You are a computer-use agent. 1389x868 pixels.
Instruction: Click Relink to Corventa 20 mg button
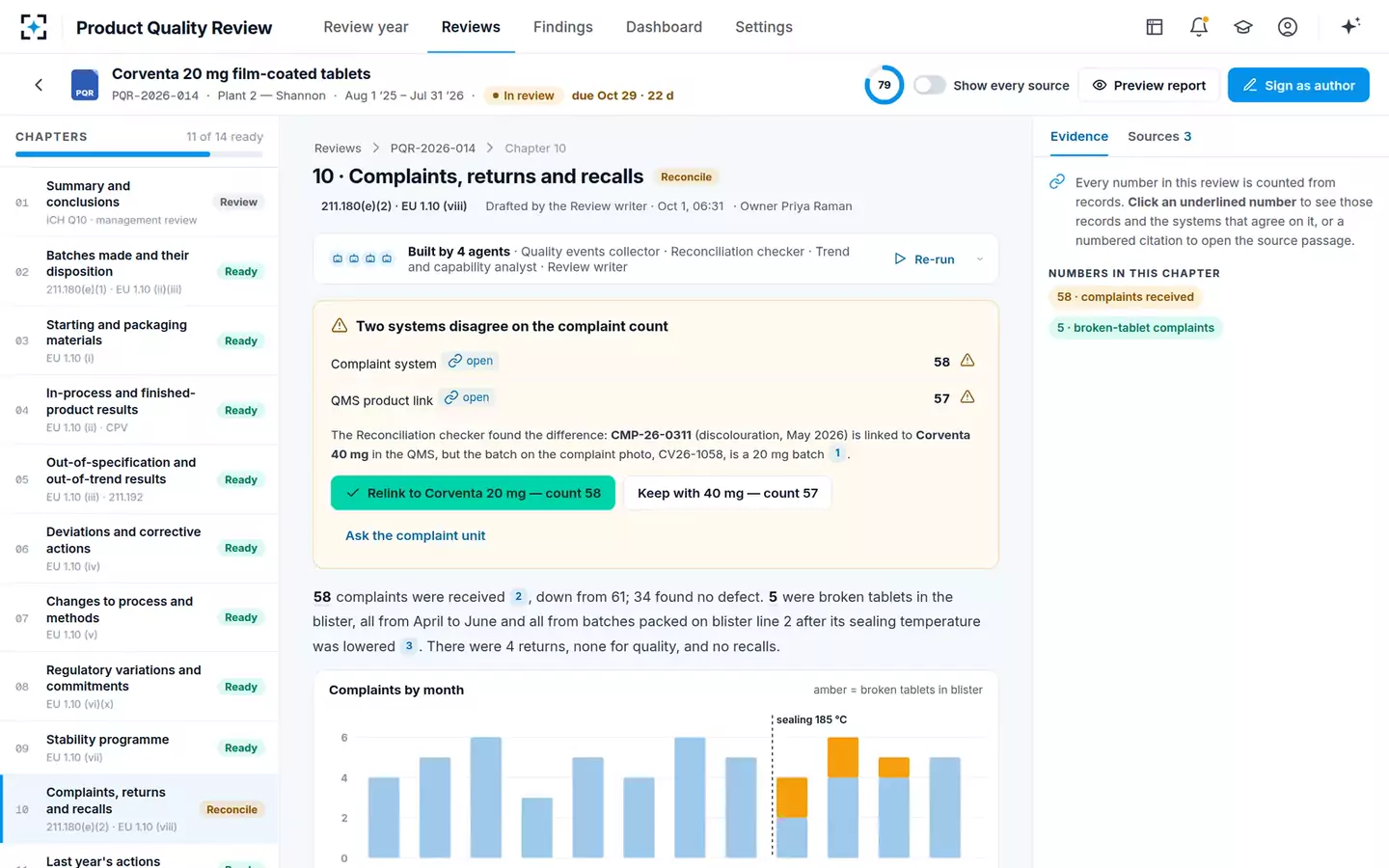point(473,493)
